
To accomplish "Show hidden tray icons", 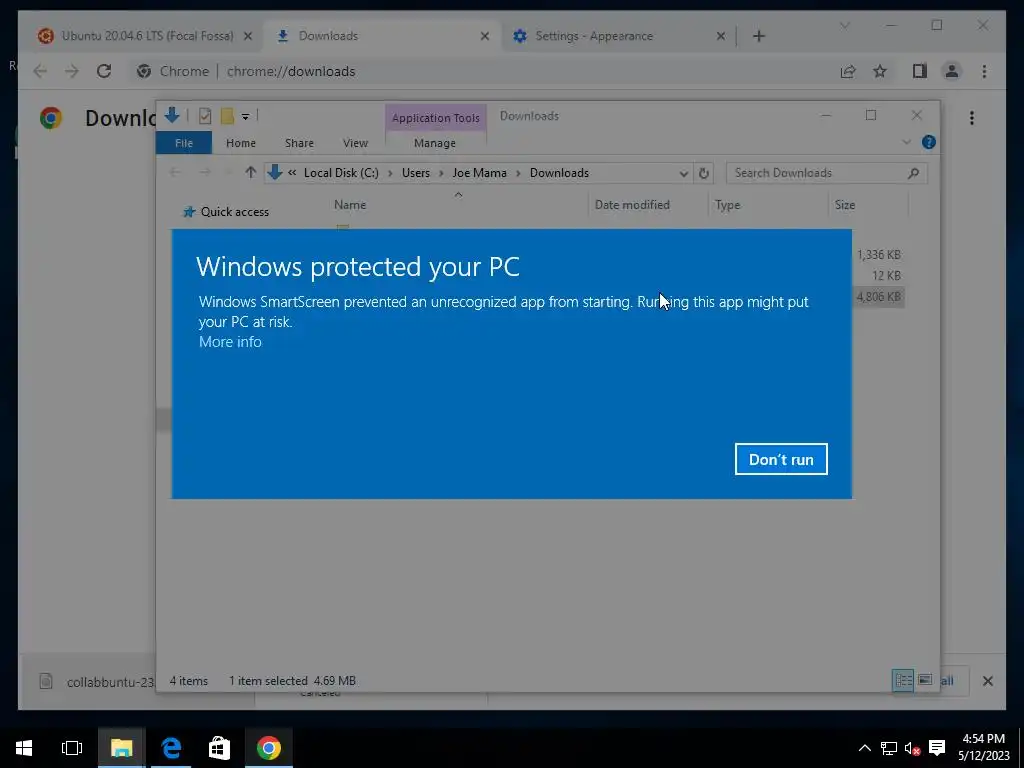I will (x=864, y=748).
